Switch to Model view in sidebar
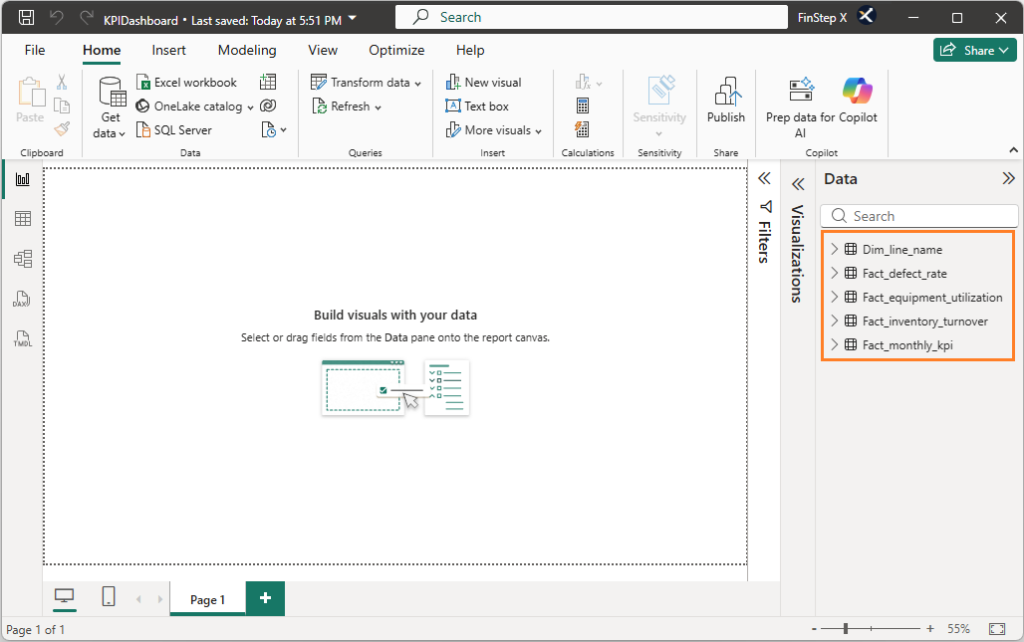The width and height of the screenshot is (1024, 642). (23, 259)
